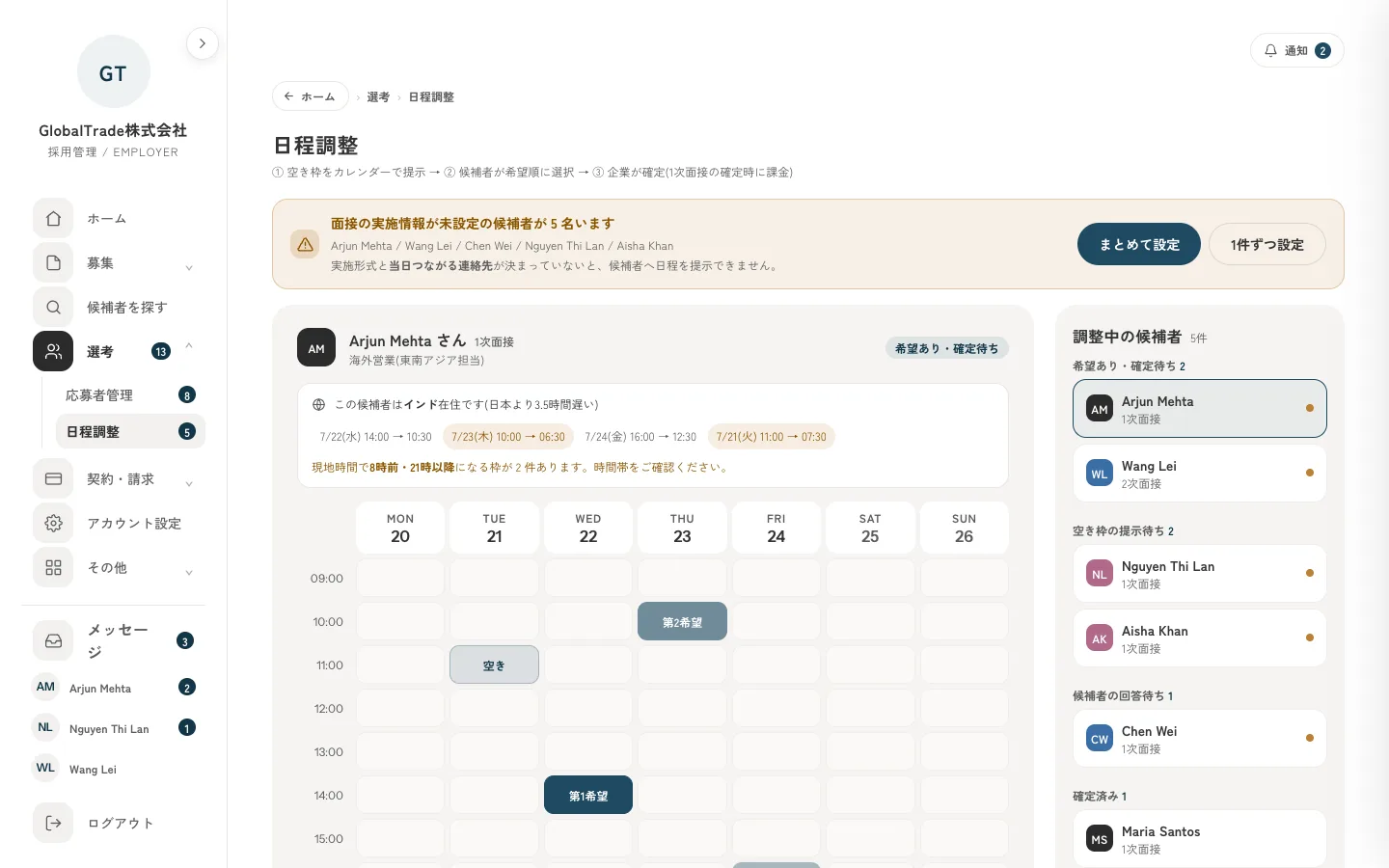Screen dimensions: 1389x868
Task: Expand the 契約・請求 submenu chevron
Action: tap(189, 483)
